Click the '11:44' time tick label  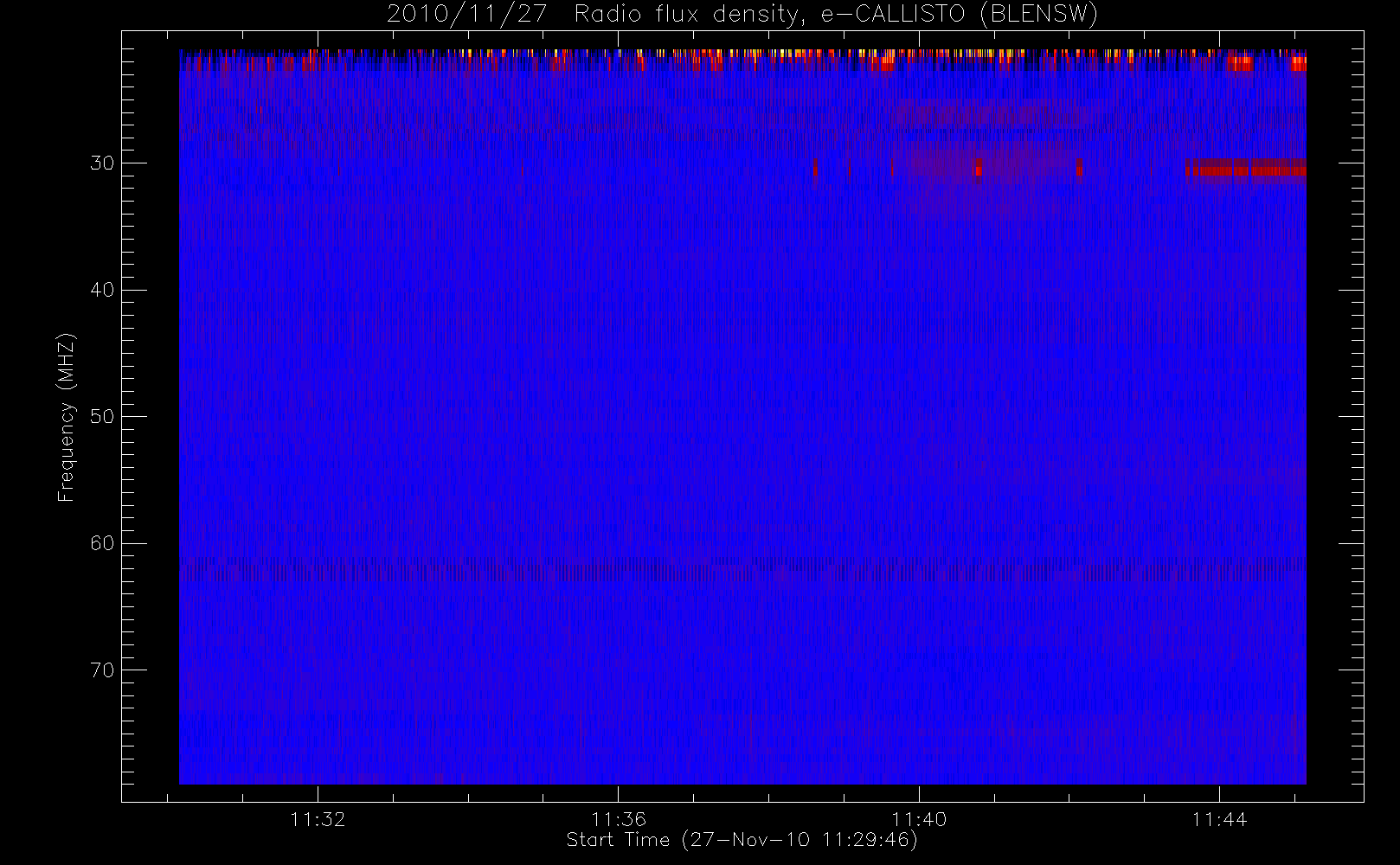1219,819
